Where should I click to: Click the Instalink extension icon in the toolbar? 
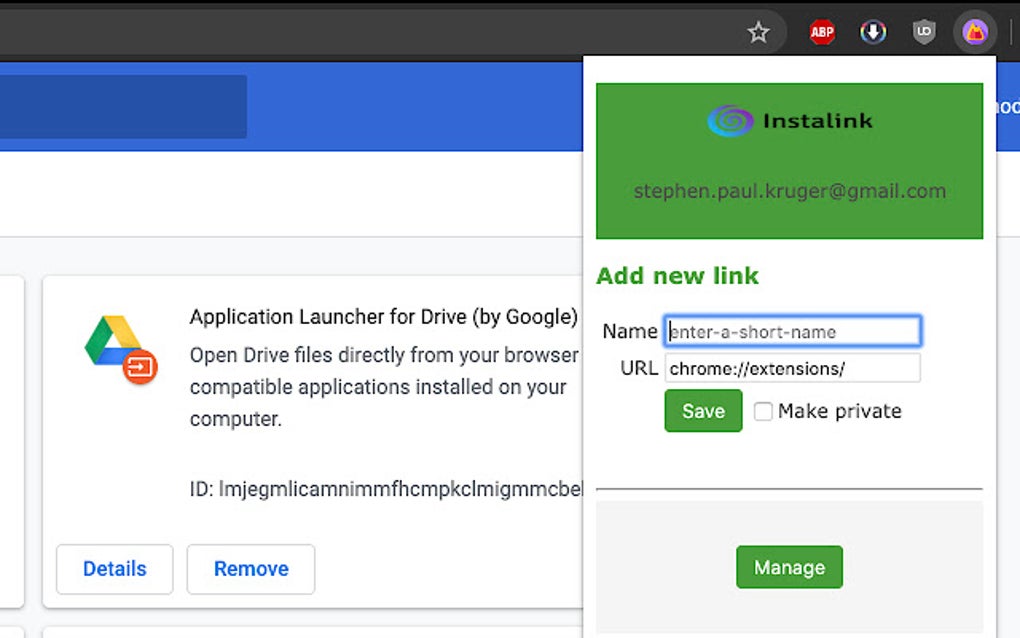(x=975, y=31)
